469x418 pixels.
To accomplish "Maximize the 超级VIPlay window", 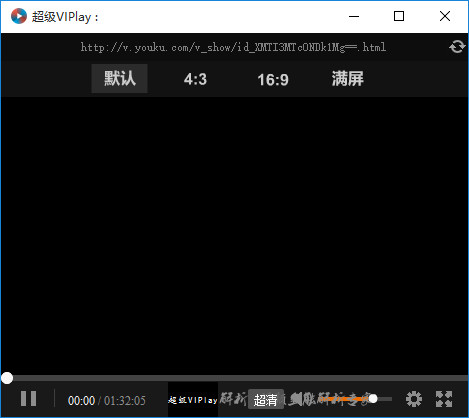I will click(399, 16).
